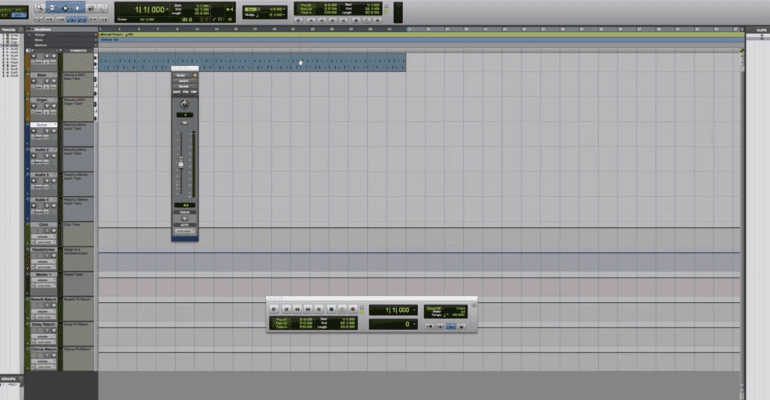Open floating fader window automation mode dropdown

tap(185, 231)
